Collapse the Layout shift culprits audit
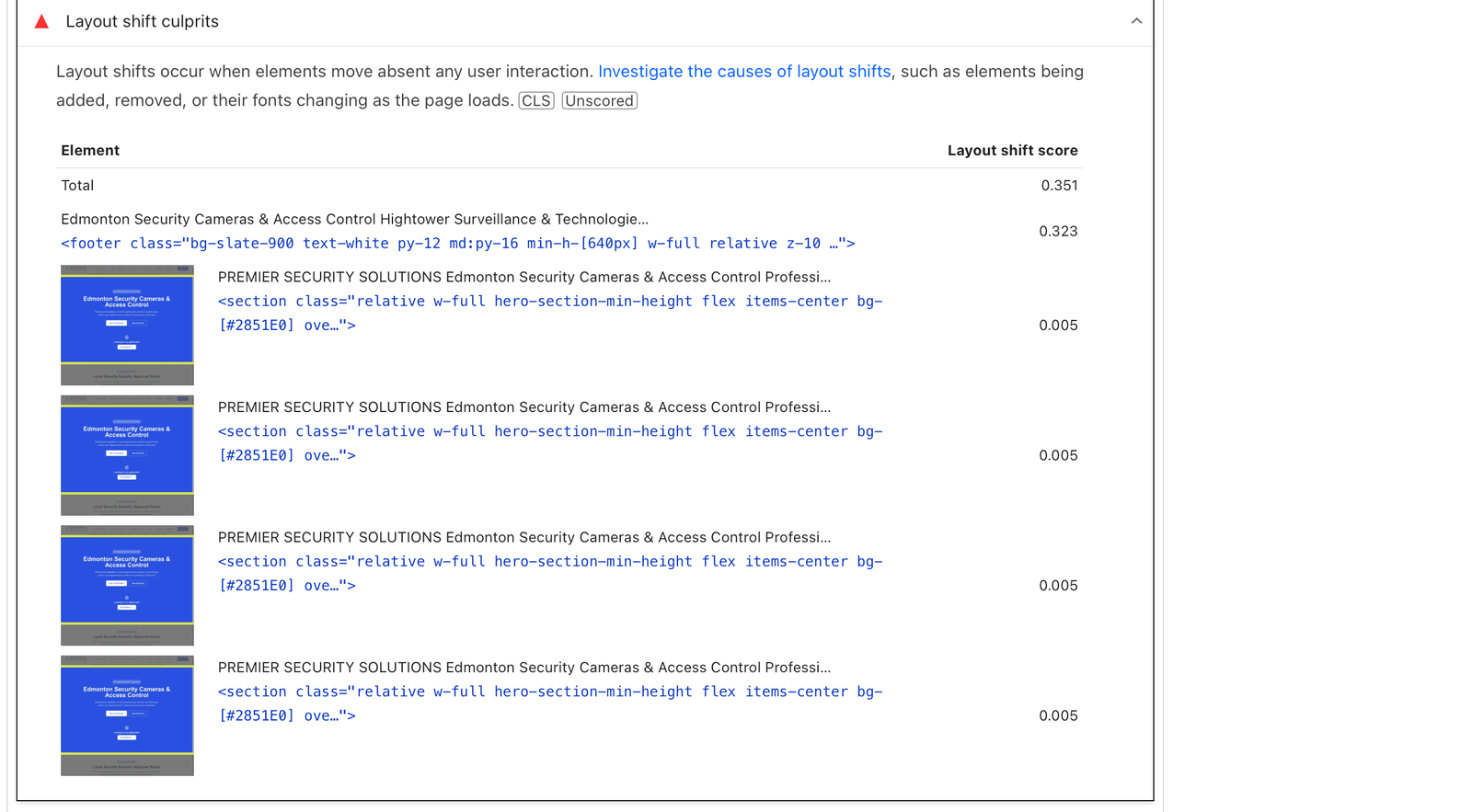 click(x=1136, y=21)
